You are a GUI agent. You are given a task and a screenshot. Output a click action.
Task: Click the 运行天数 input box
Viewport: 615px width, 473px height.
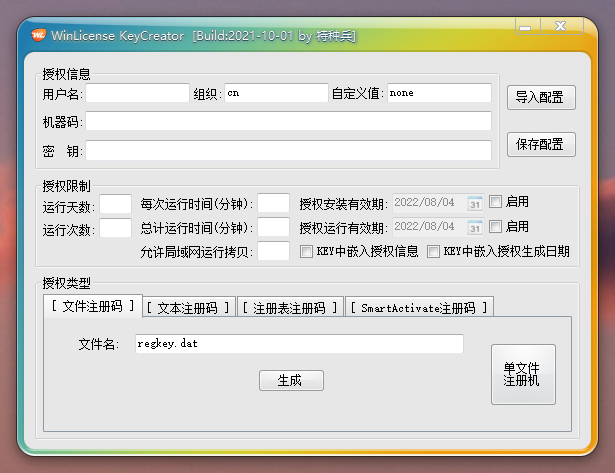[115, 204]
